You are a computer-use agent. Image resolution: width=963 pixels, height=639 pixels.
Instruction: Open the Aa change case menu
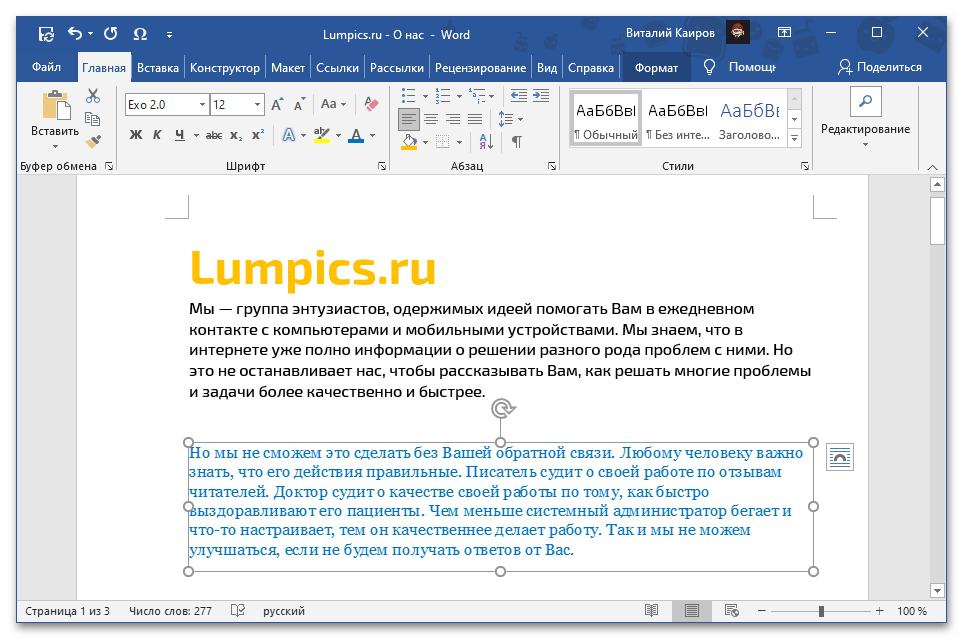pos(333,104)
